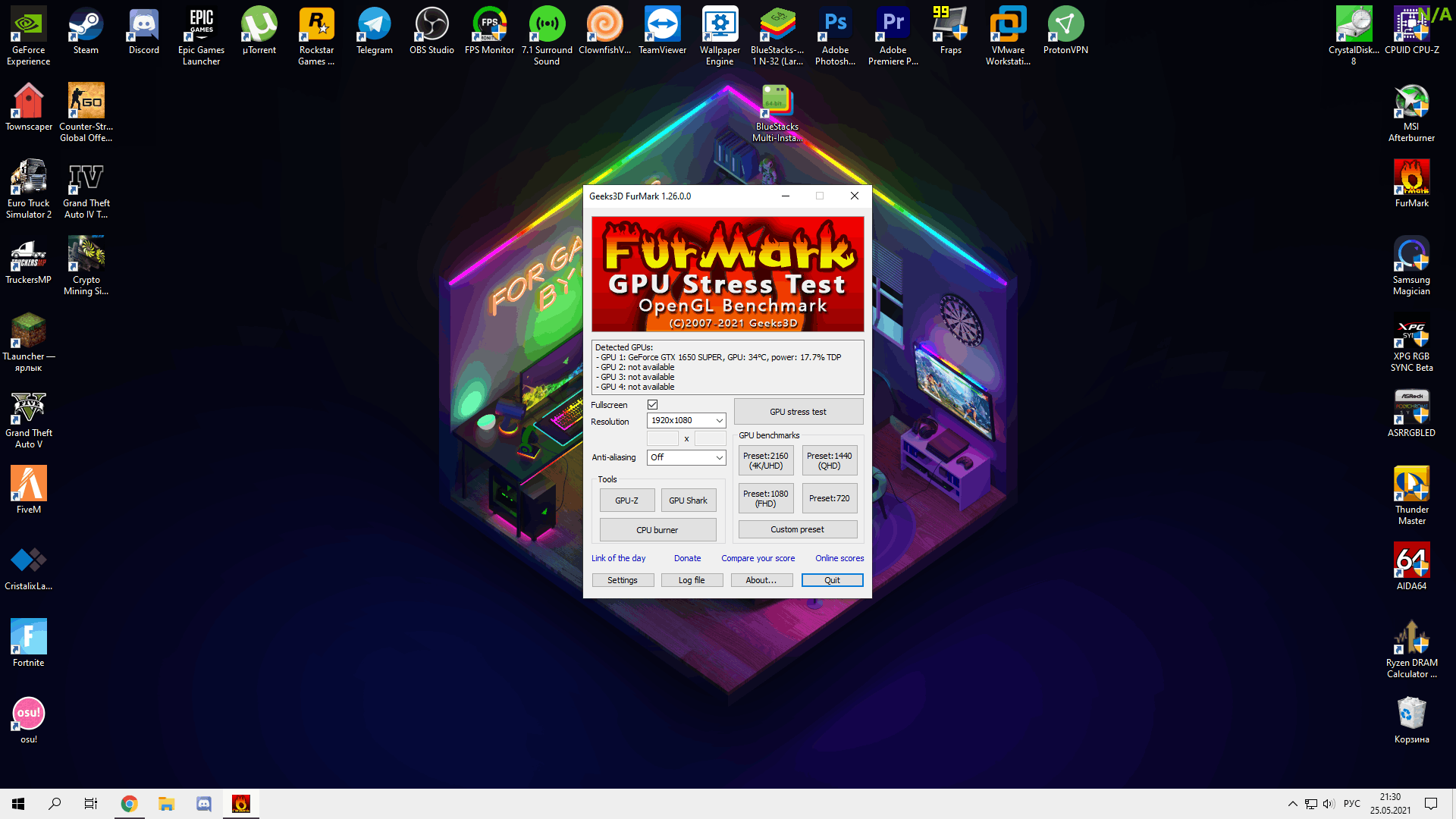Click the Log file button

coord(692,580)
